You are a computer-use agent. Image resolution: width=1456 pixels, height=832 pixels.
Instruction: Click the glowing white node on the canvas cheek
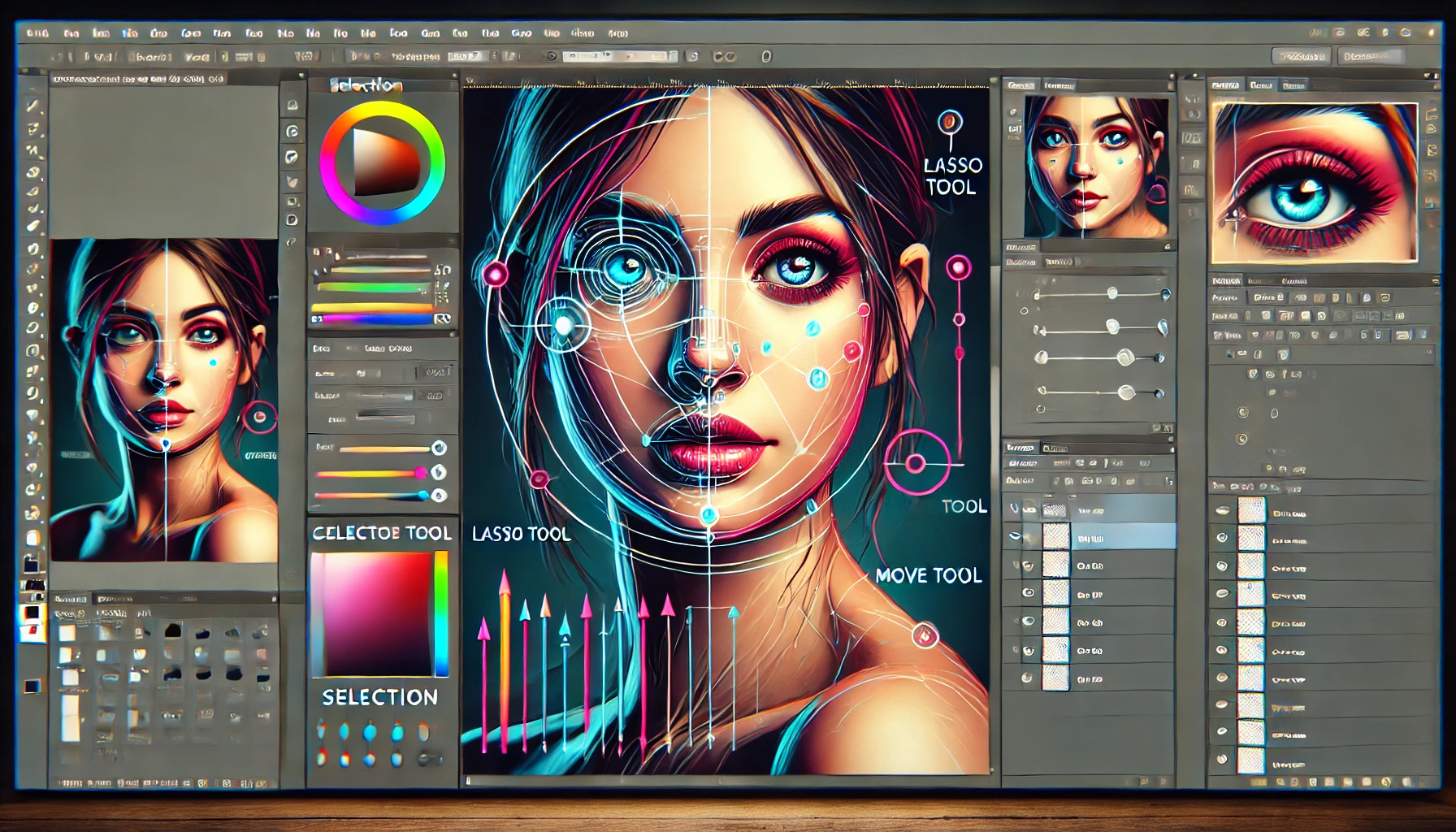[x=562, y=325]
